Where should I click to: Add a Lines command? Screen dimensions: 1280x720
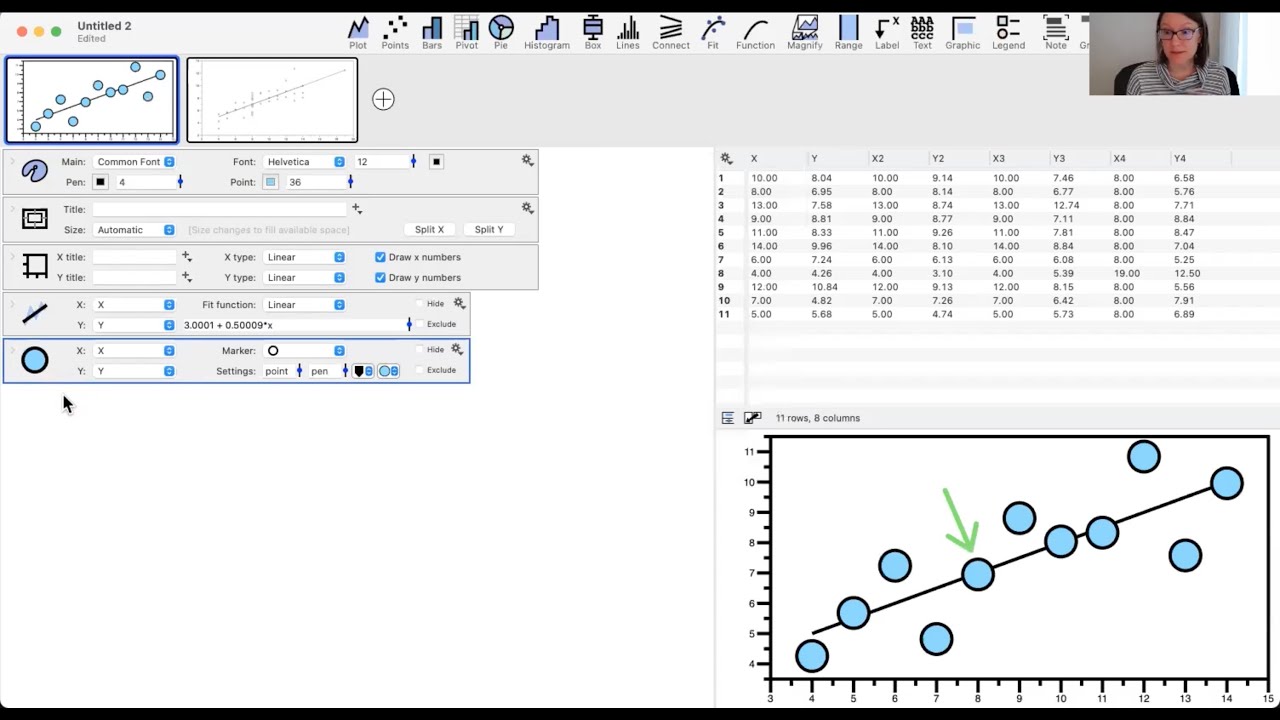point(628,32)
